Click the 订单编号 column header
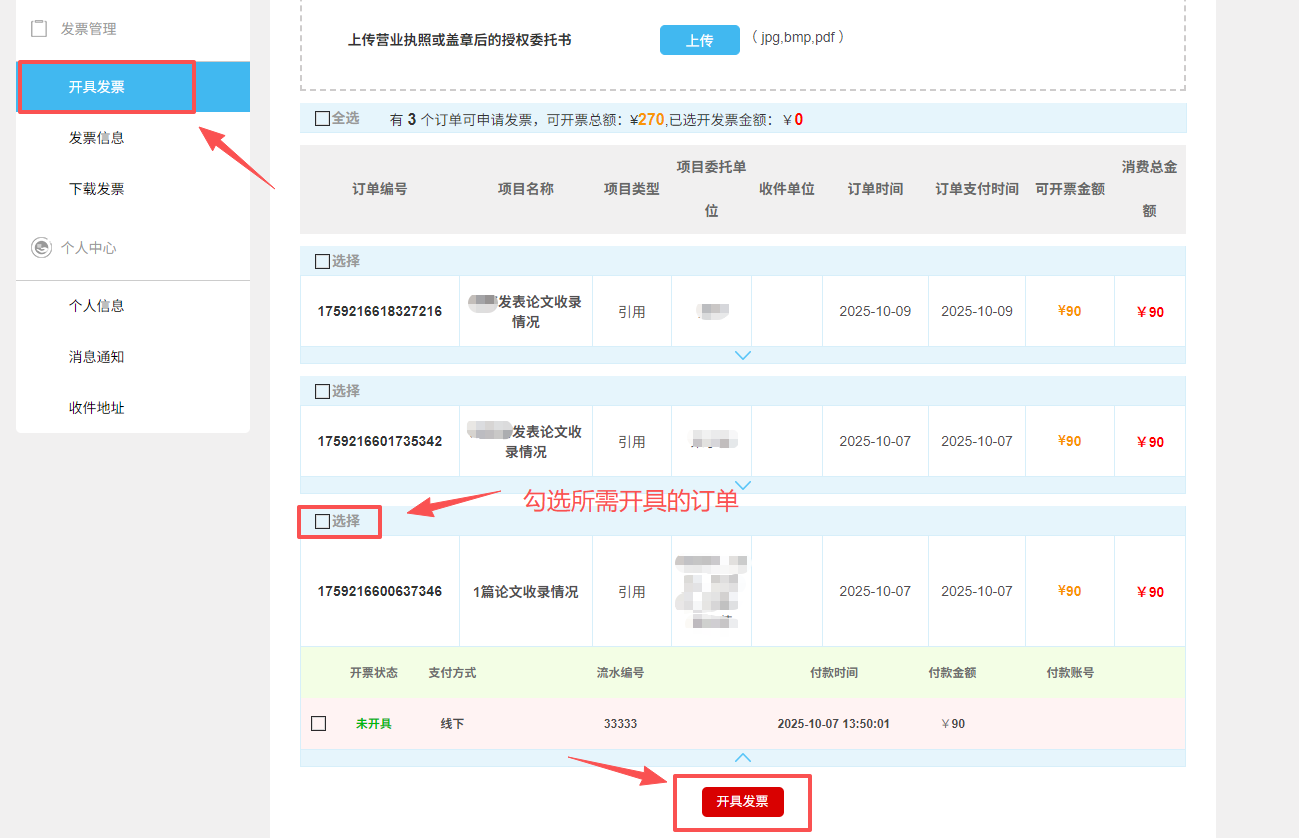Screen dimensions: 1299x838 [379, 189]
